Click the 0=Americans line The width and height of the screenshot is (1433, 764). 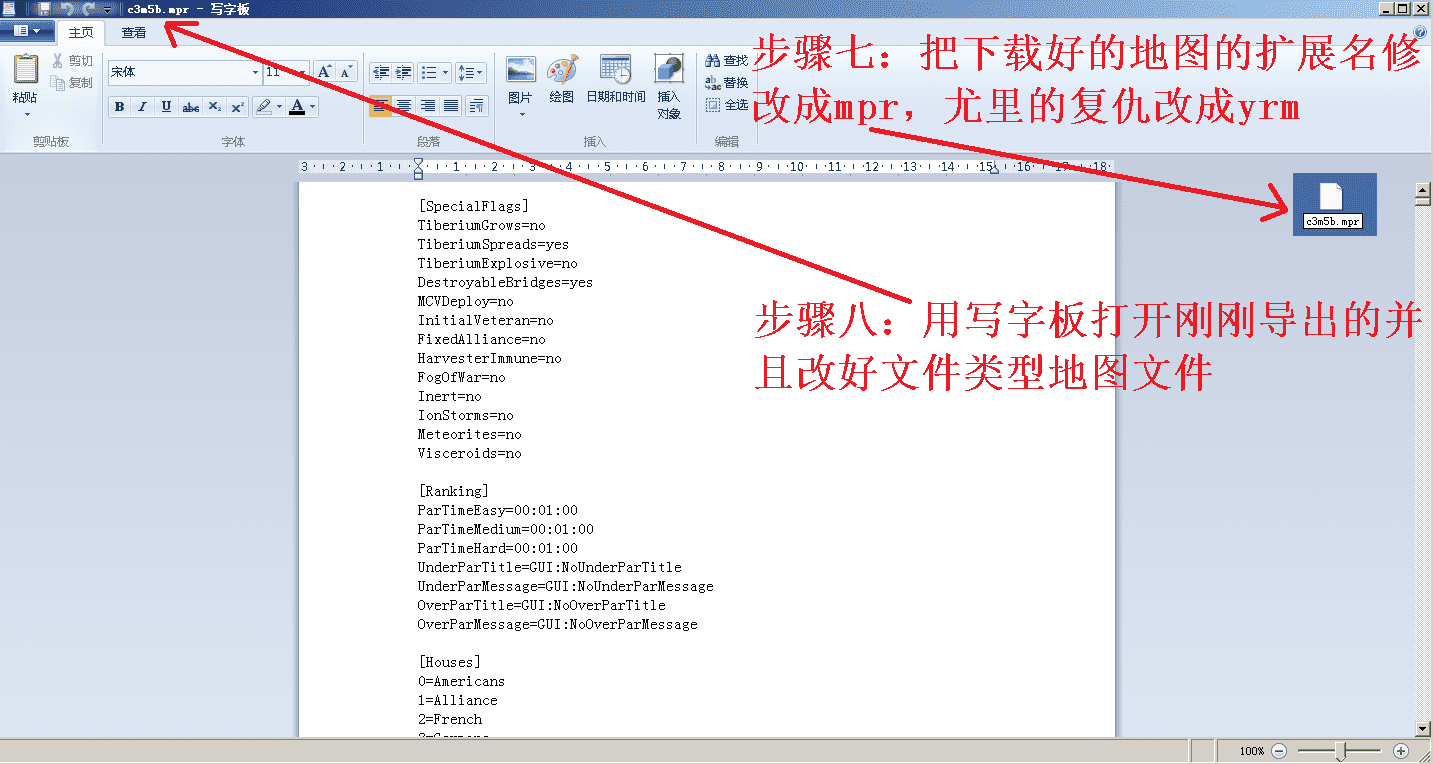[461, 681]
